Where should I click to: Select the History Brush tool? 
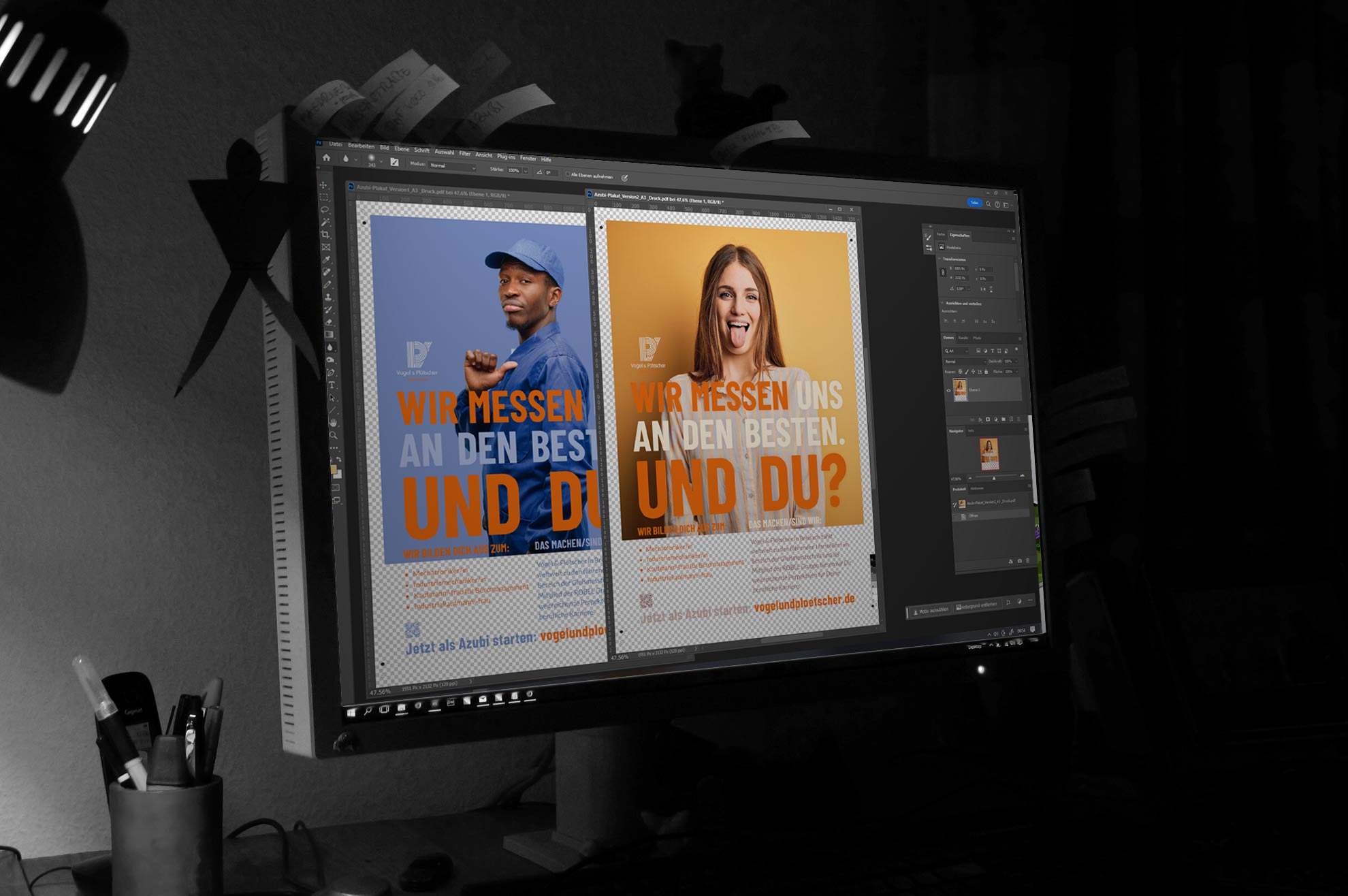[329, 309]
